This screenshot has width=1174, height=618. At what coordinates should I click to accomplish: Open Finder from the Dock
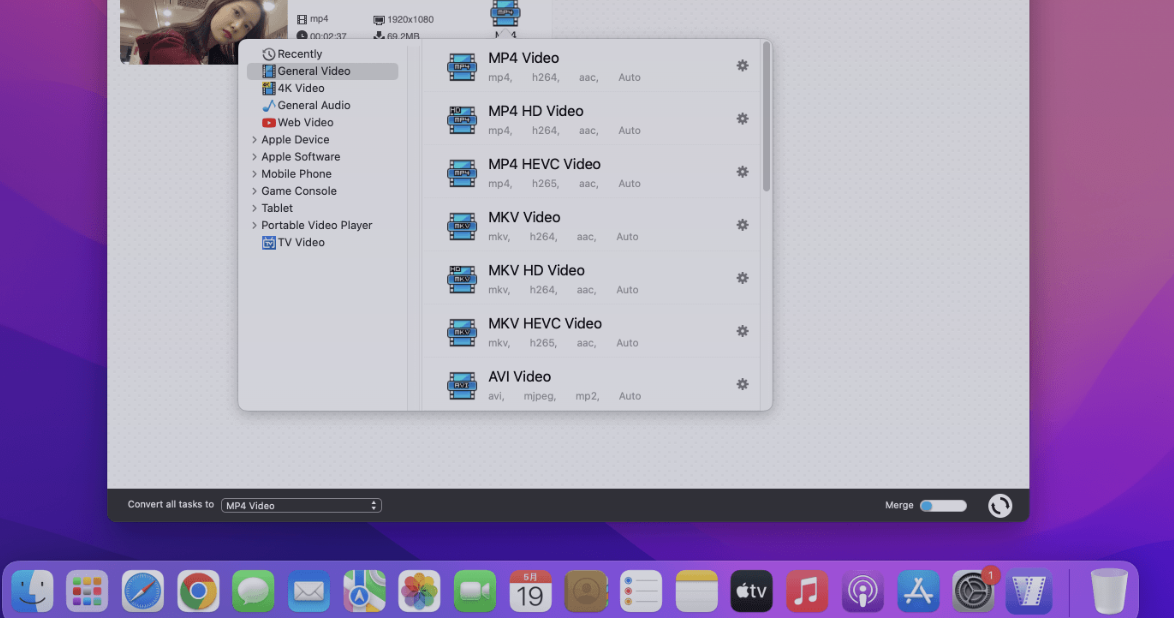point(32,591)
